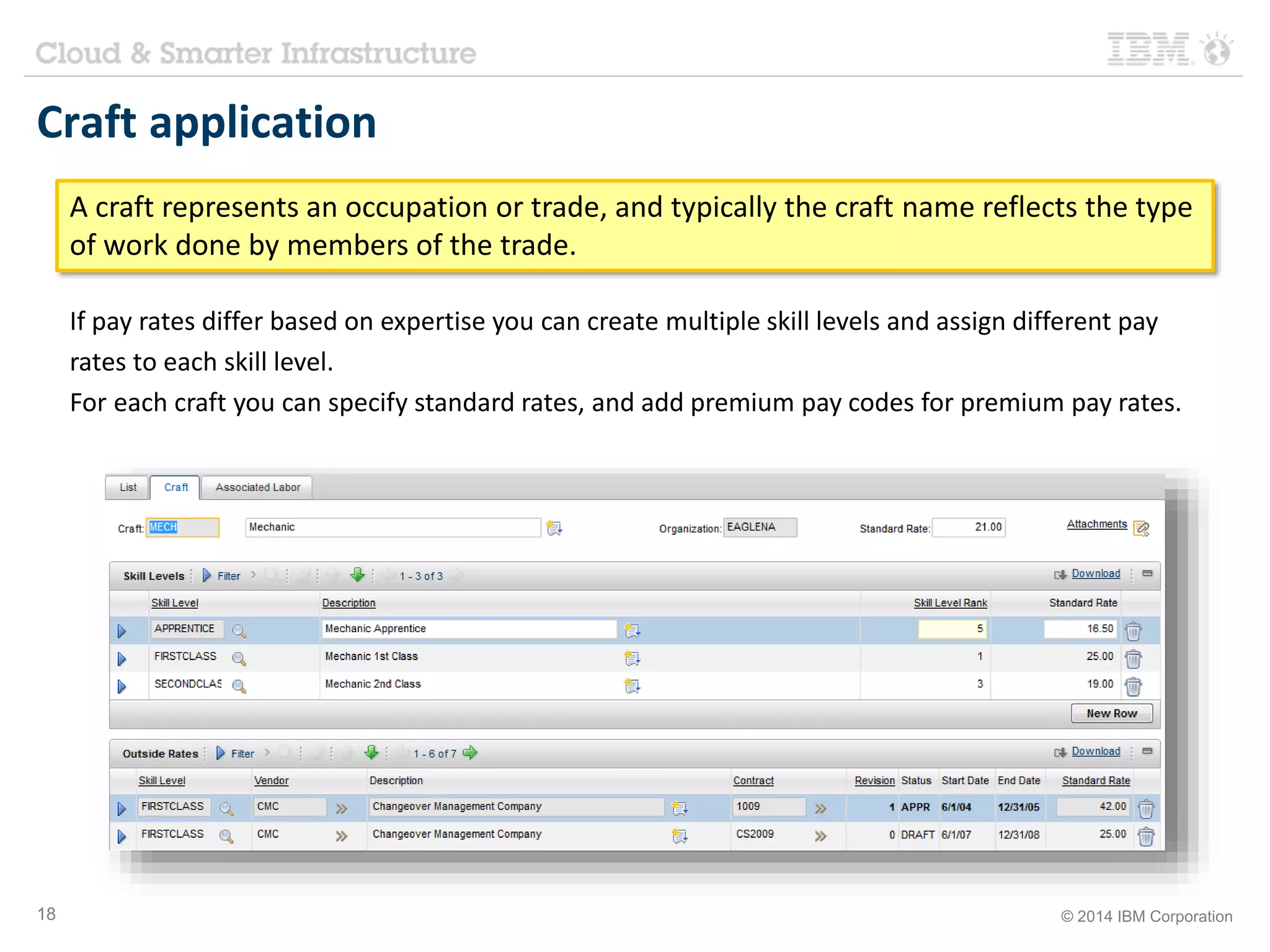Delete the 42.00 outside rate row
This screenshot has height=952, width=1270.
pos(1145,808)
